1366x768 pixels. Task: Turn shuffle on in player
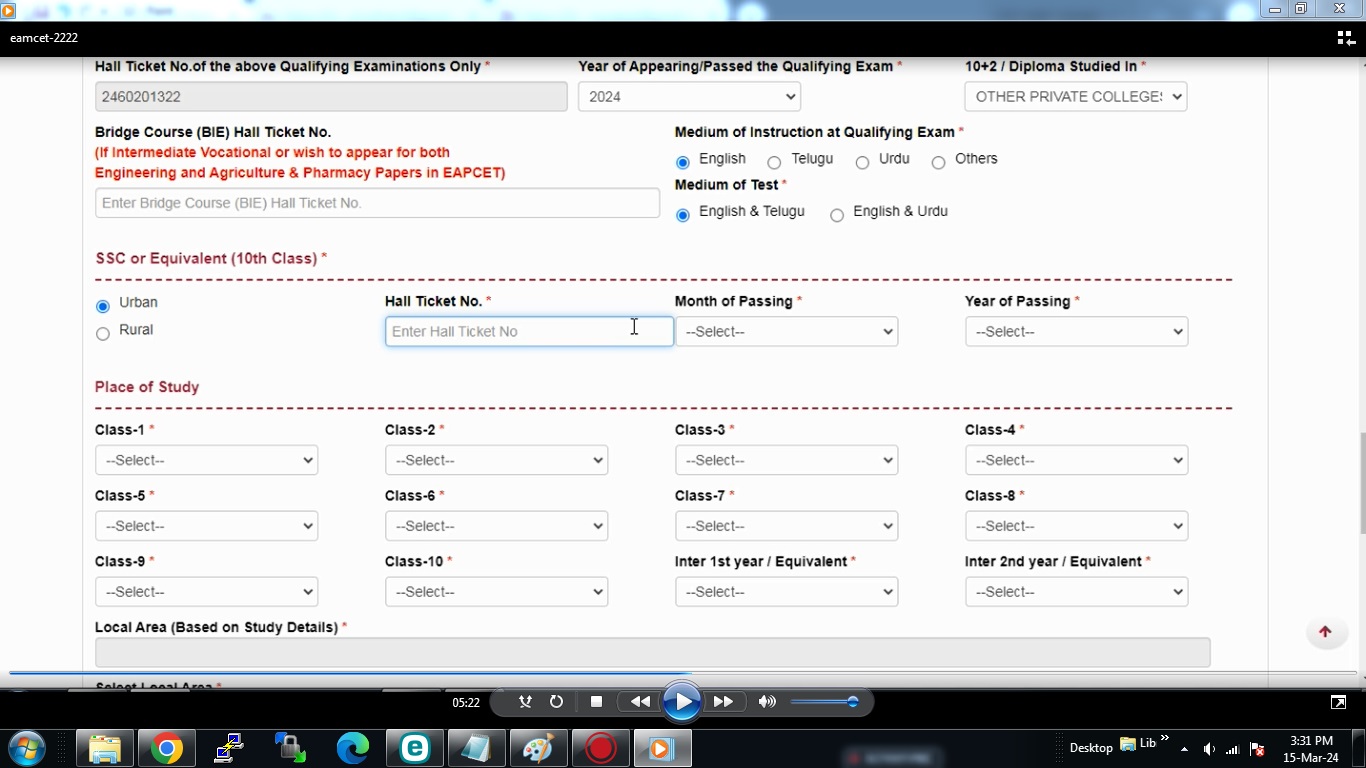tap(525, 702)
